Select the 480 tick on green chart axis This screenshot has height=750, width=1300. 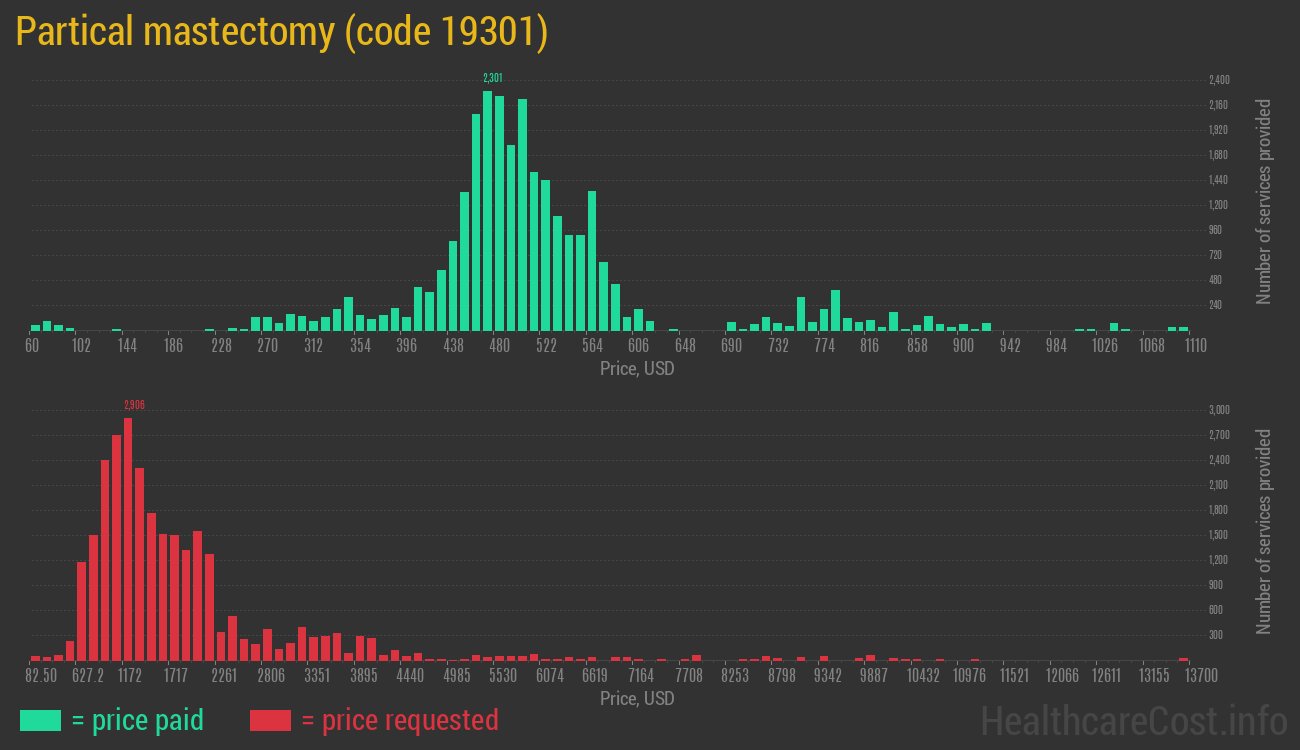pos(499,346)
